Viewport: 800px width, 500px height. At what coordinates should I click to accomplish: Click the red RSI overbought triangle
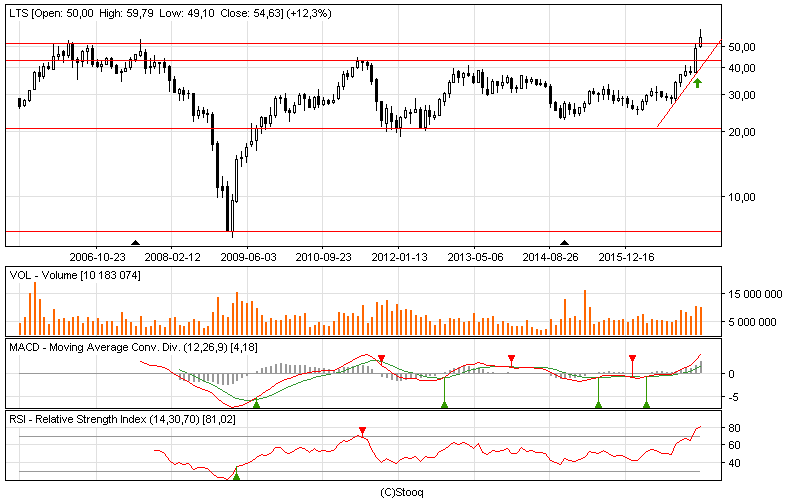point(362,431)
